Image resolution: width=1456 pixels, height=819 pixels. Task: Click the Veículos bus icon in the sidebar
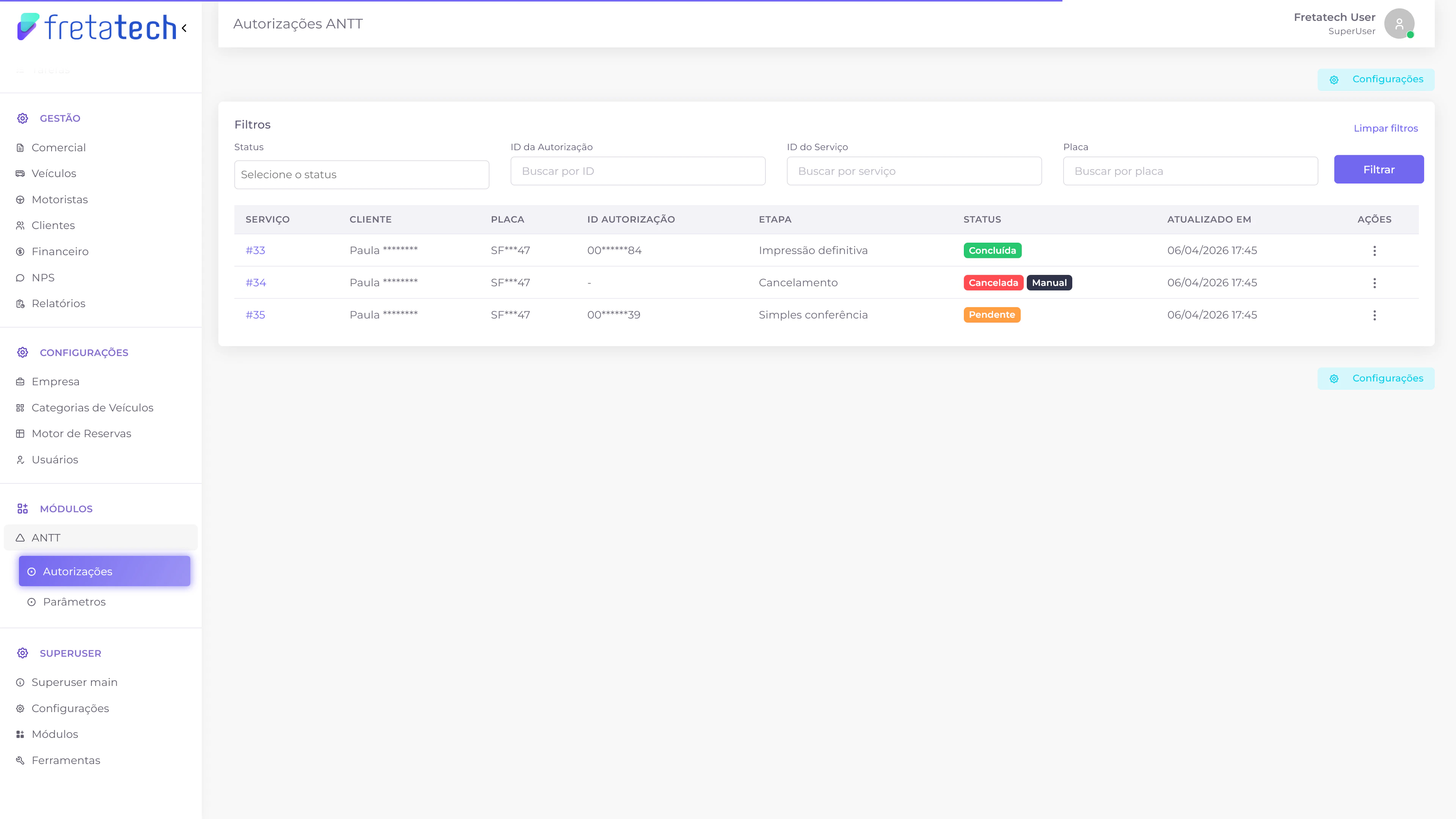pos(20,174)
